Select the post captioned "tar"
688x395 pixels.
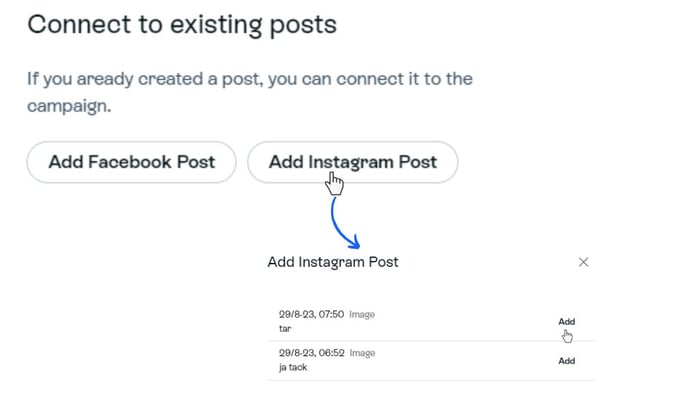(285, 328)
